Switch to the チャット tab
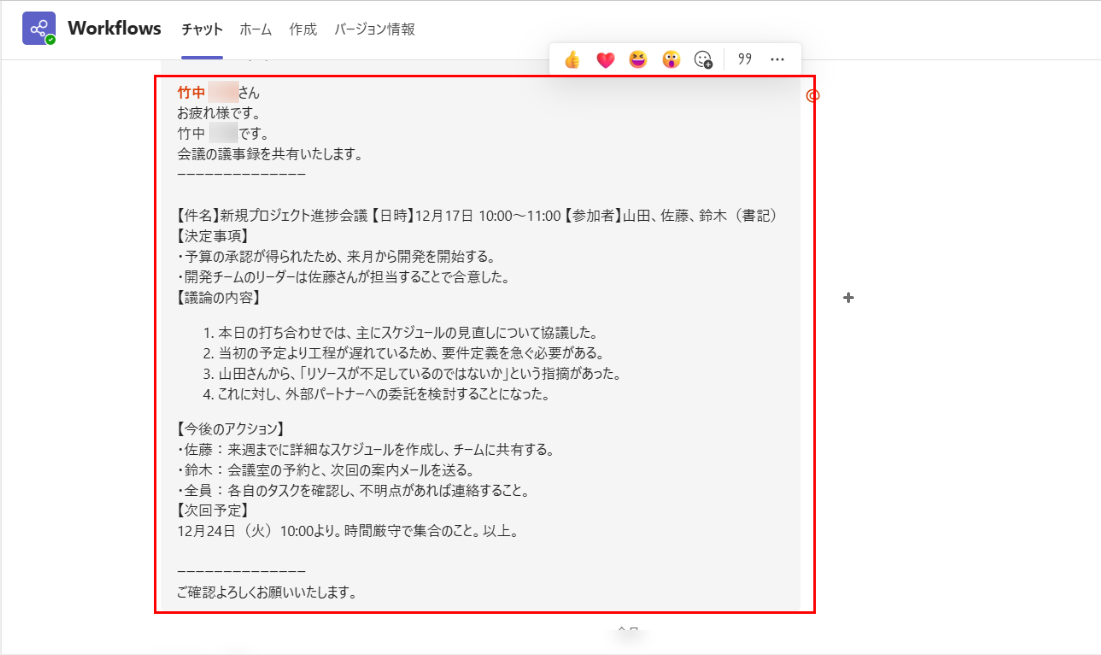This screenshot has width=1101, height=655. [202, 30]
